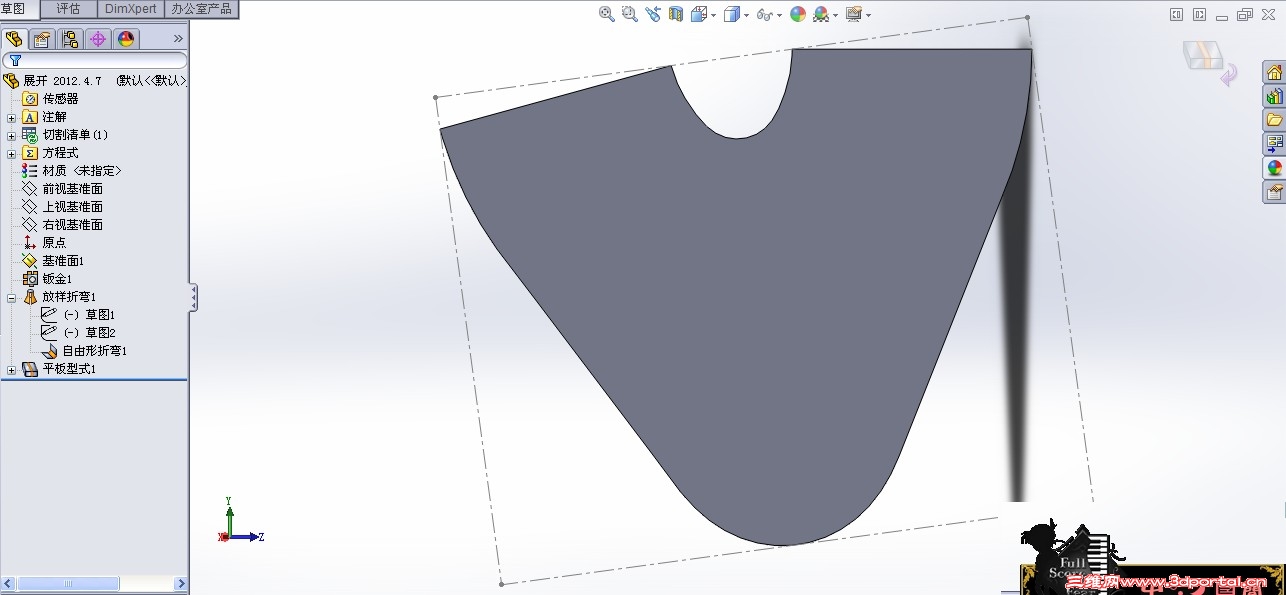This screenshot has height=595, width=1286.
Task: Select the Zoom to Area tool
Action: (629, 14)
